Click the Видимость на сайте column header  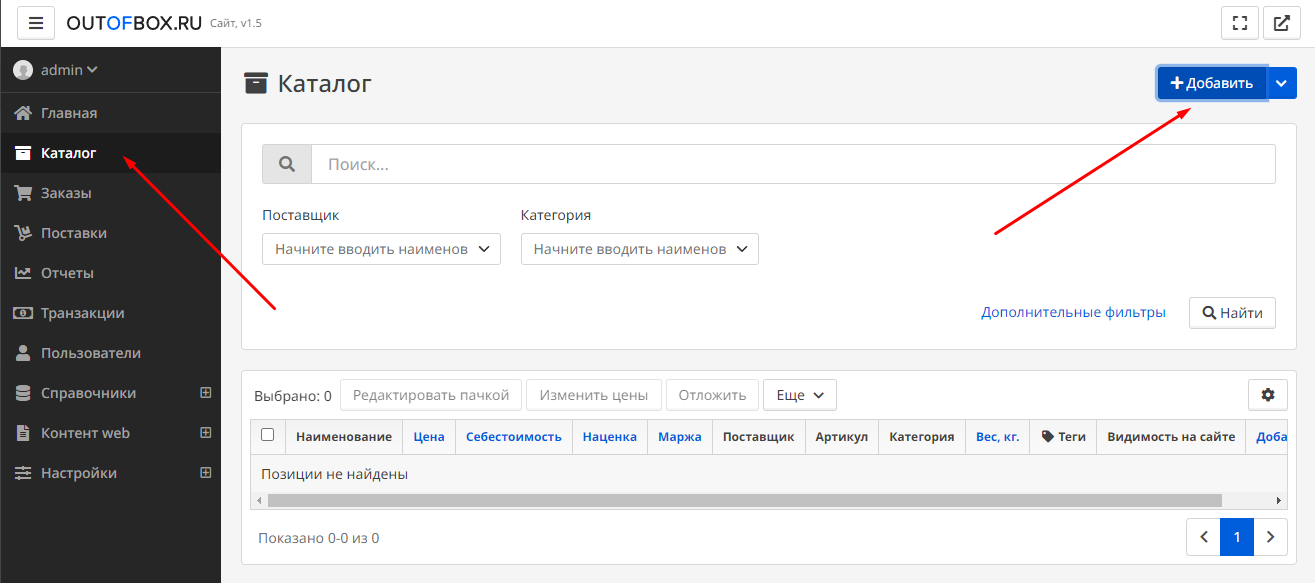(x=1171, y=437)
